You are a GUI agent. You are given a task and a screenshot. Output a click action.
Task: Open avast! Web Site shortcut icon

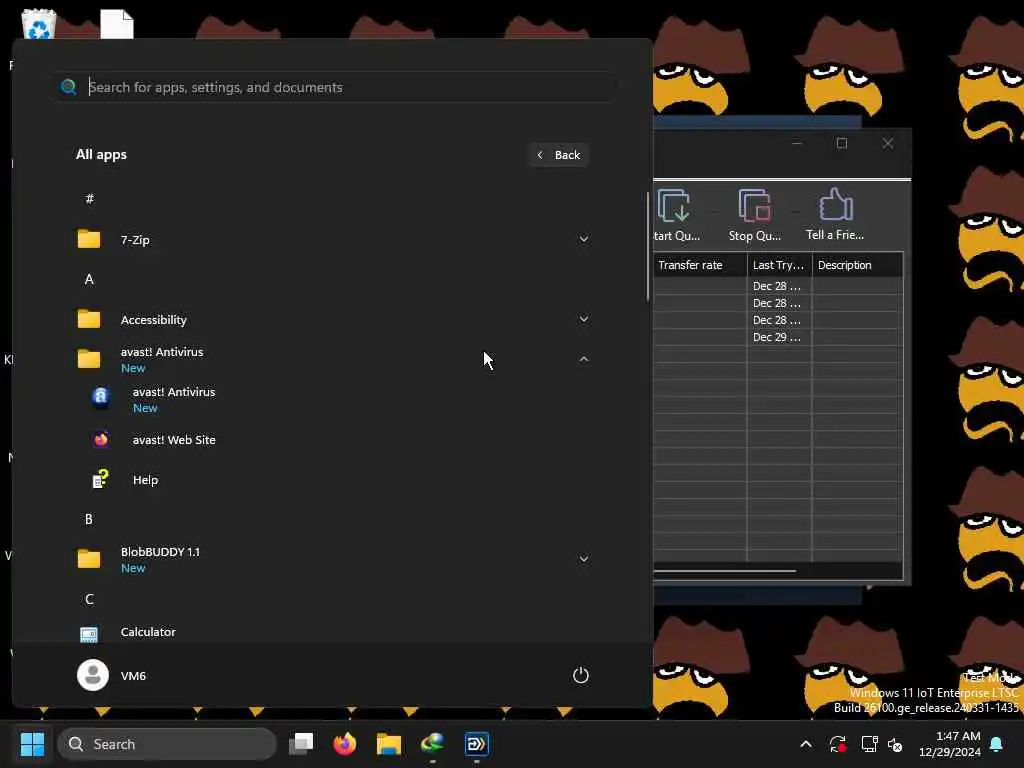coord(101,440)
